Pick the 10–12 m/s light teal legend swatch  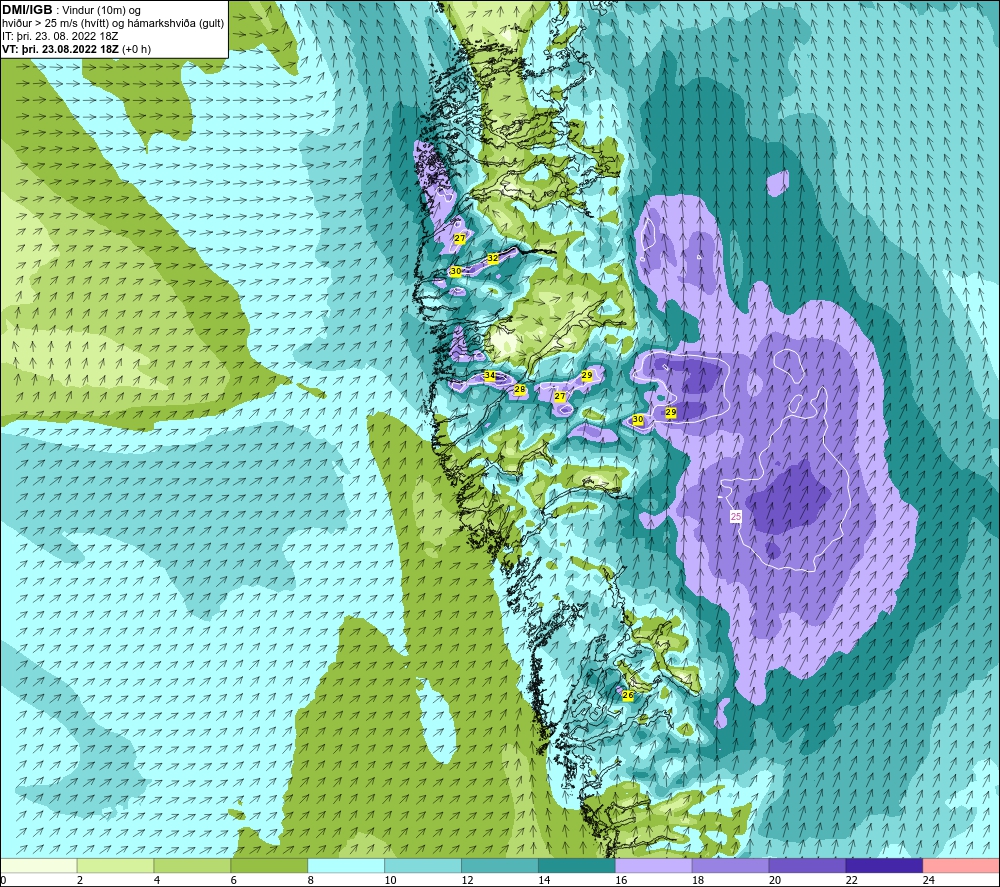423,865
